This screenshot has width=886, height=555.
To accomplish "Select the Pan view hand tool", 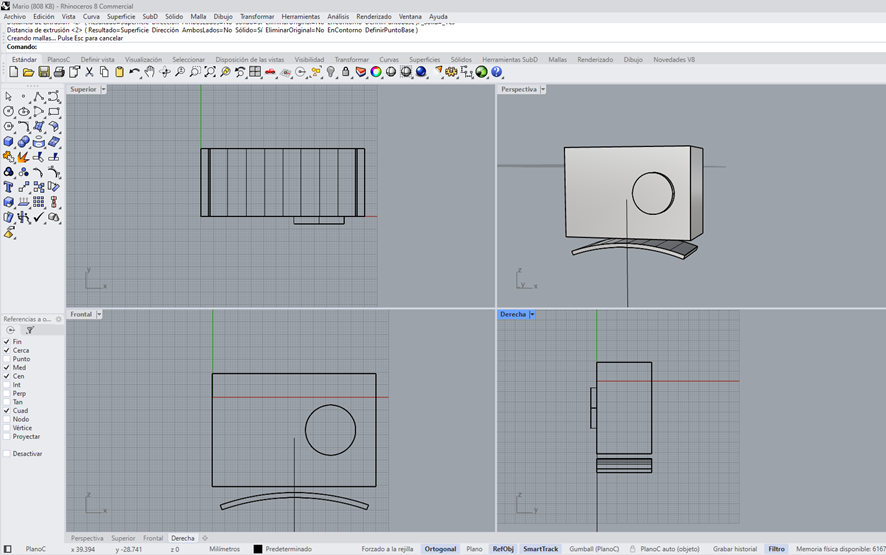I will tap(149, 73).
